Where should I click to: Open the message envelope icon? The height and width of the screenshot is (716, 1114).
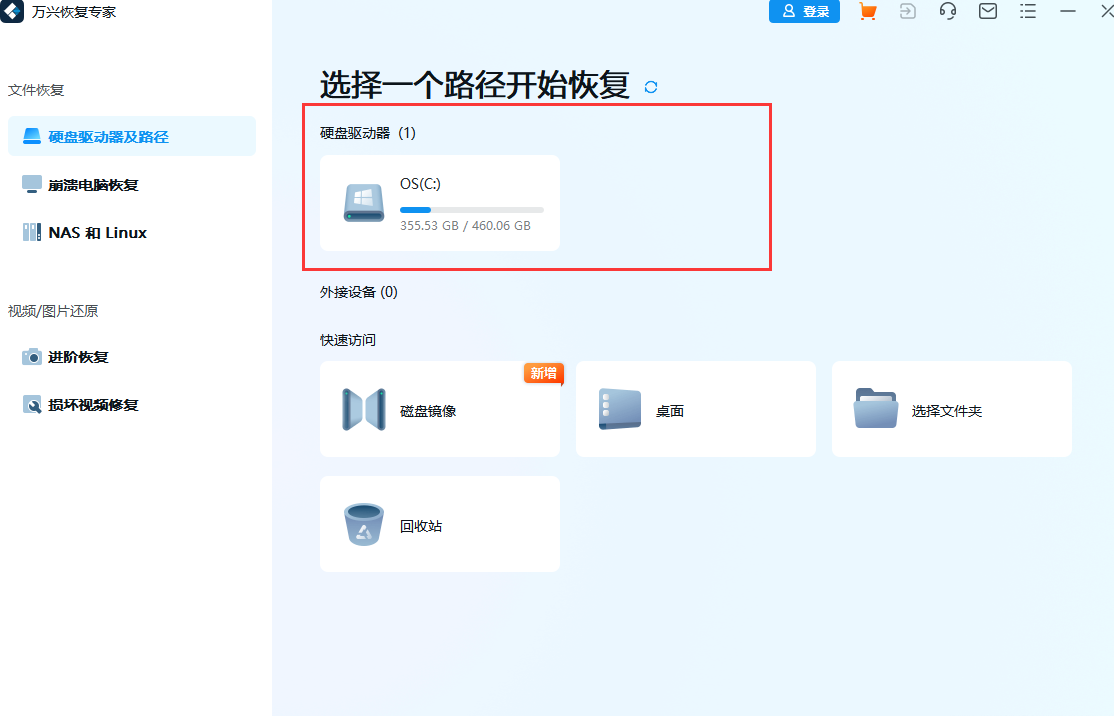point(988,12)
